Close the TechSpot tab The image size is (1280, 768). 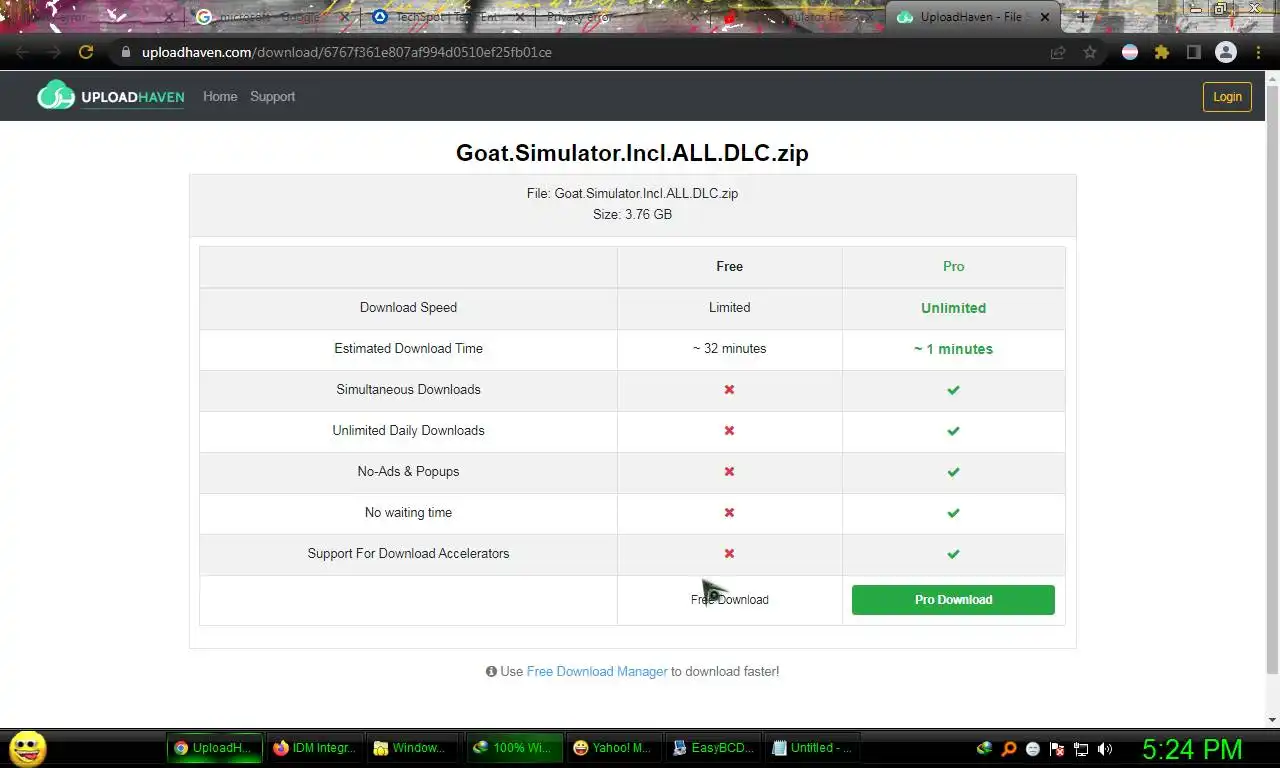tap(519, 17)
